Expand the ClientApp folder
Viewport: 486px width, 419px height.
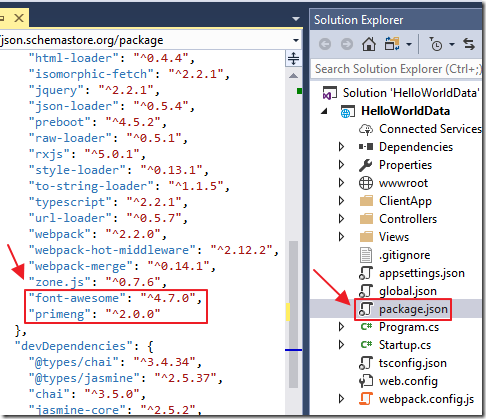[x=341, y=201]
